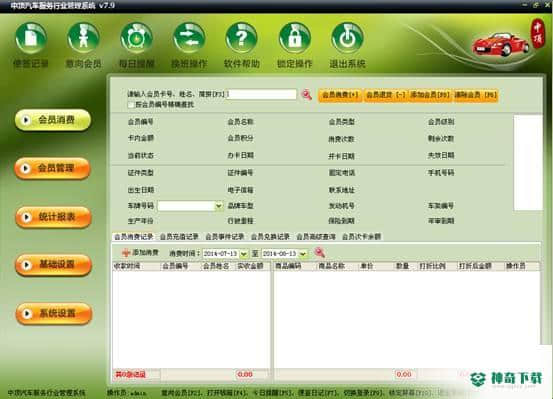
Task: Click the 商品编码 column header
Action: coord(296,266)
